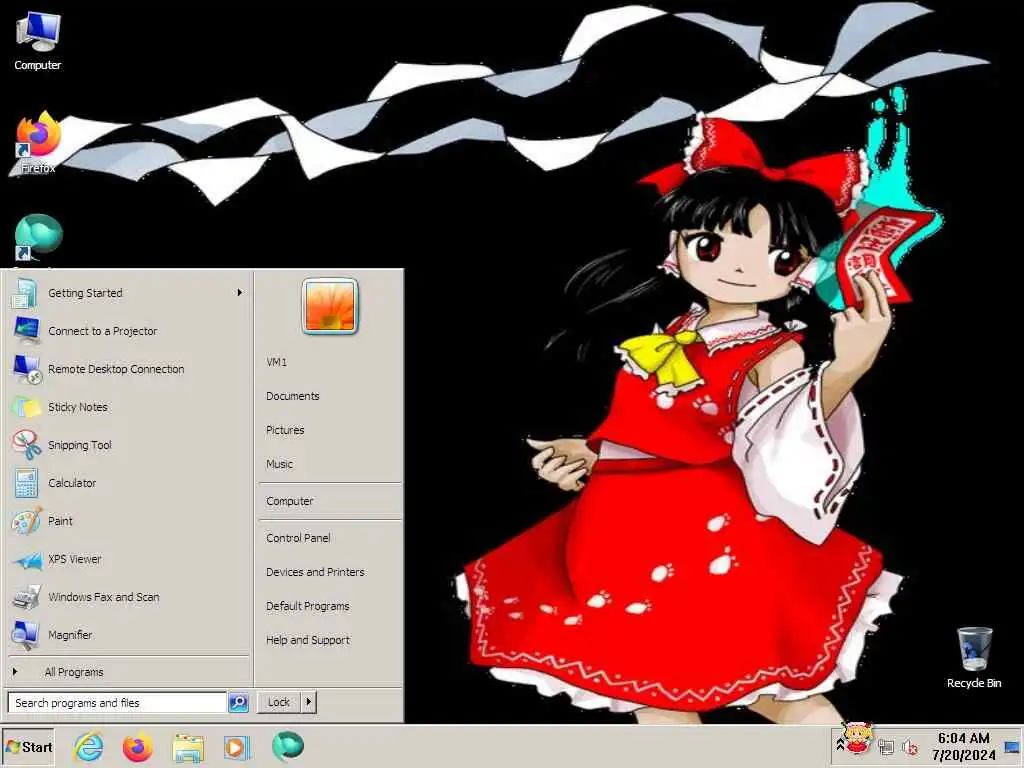Open the Recycle Bin on the desktop
The width and height of the screenshot is (1024, 768).
[x=974, y=657]
